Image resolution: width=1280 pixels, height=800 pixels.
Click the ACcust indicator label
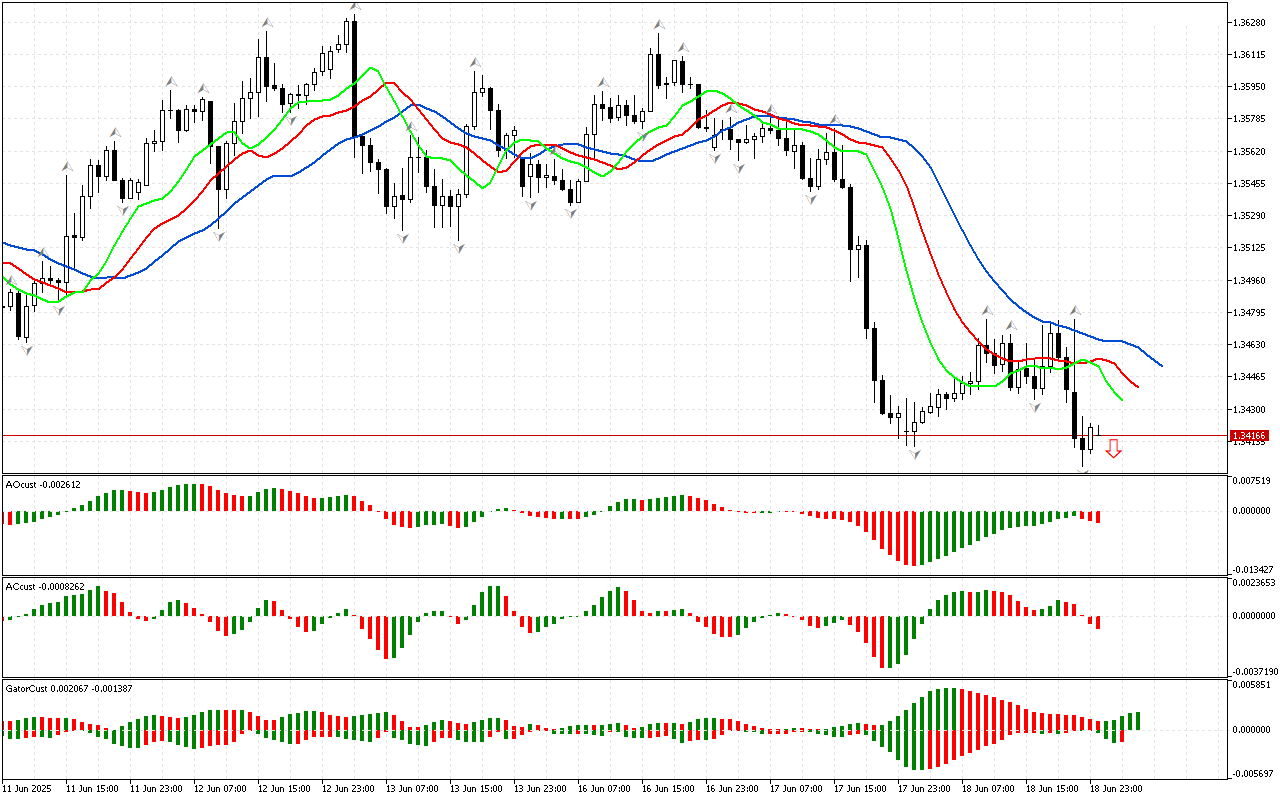click(44, 586)
